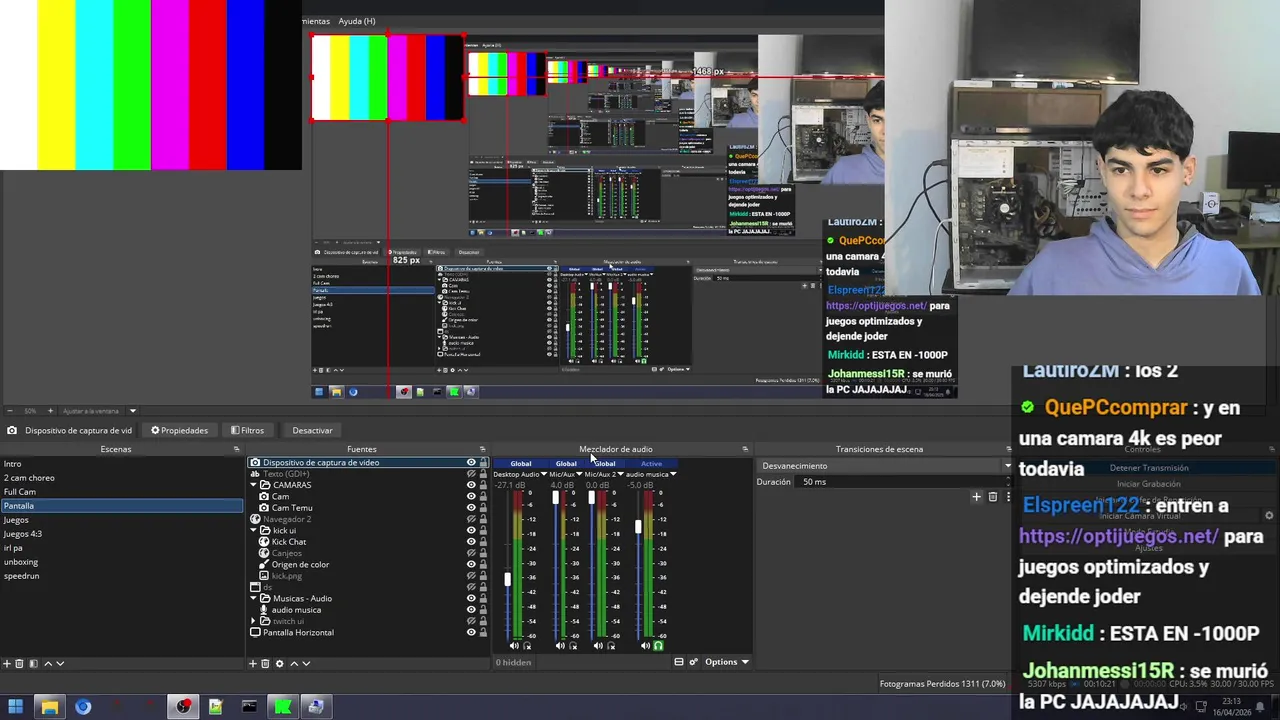Switch to Full Cam scene

[x=120, y=492]
